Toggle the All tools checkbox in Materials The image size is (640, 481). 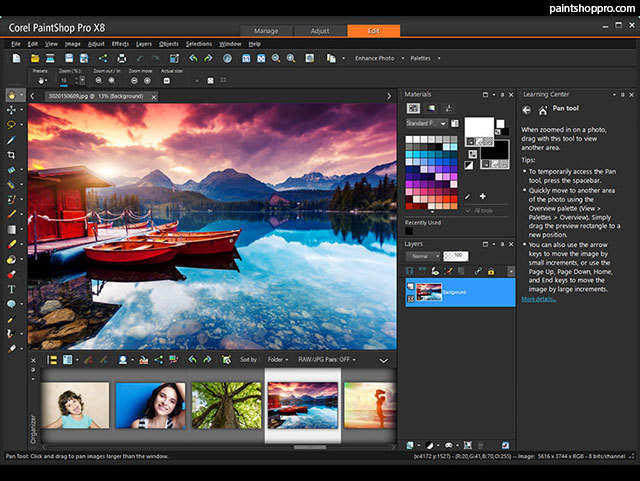[468, 211]
